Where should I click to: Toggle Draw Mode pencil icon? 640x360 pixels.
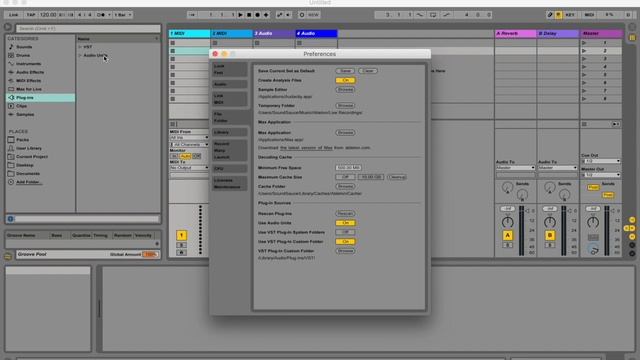(550, 15)
